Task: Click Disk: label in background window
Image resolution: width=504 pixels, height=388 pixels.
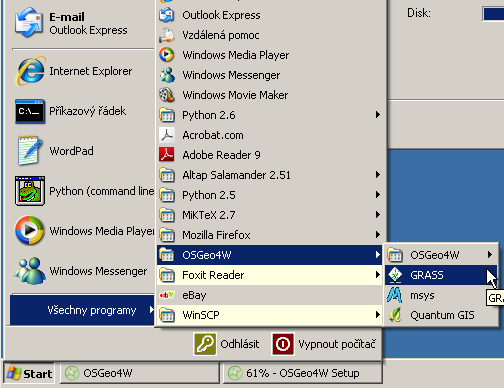Action: (x=419, y=13)
